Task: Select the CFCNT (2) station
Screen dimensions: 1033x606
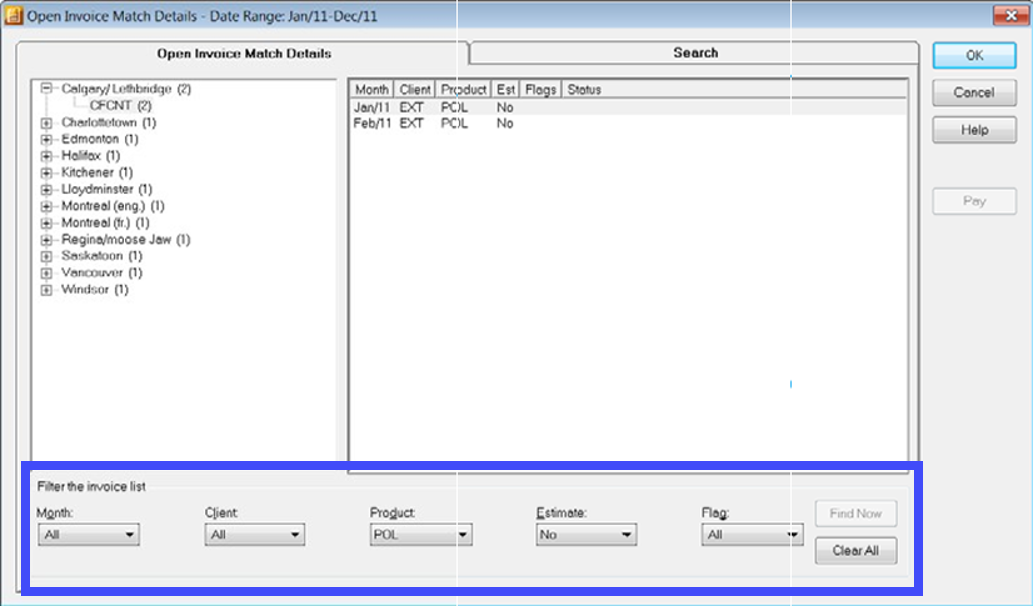Action: coord(121,105)
